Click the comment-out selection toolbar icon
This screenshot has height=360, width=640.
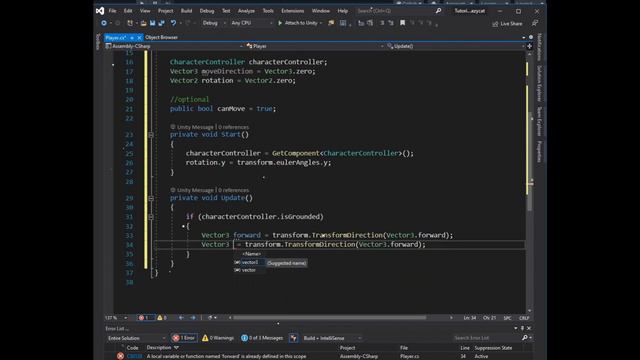click(x=382, y=23)
